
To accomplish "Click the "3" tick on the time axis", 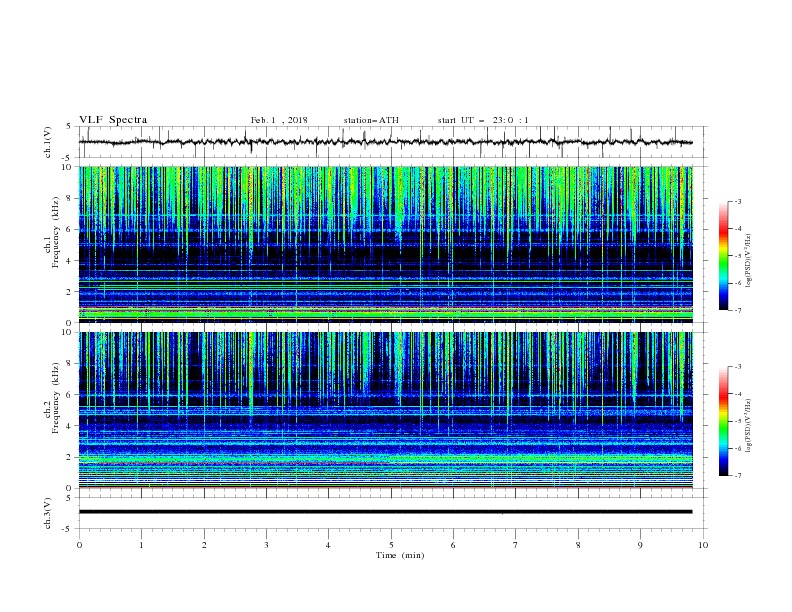I will pos(266,545).
